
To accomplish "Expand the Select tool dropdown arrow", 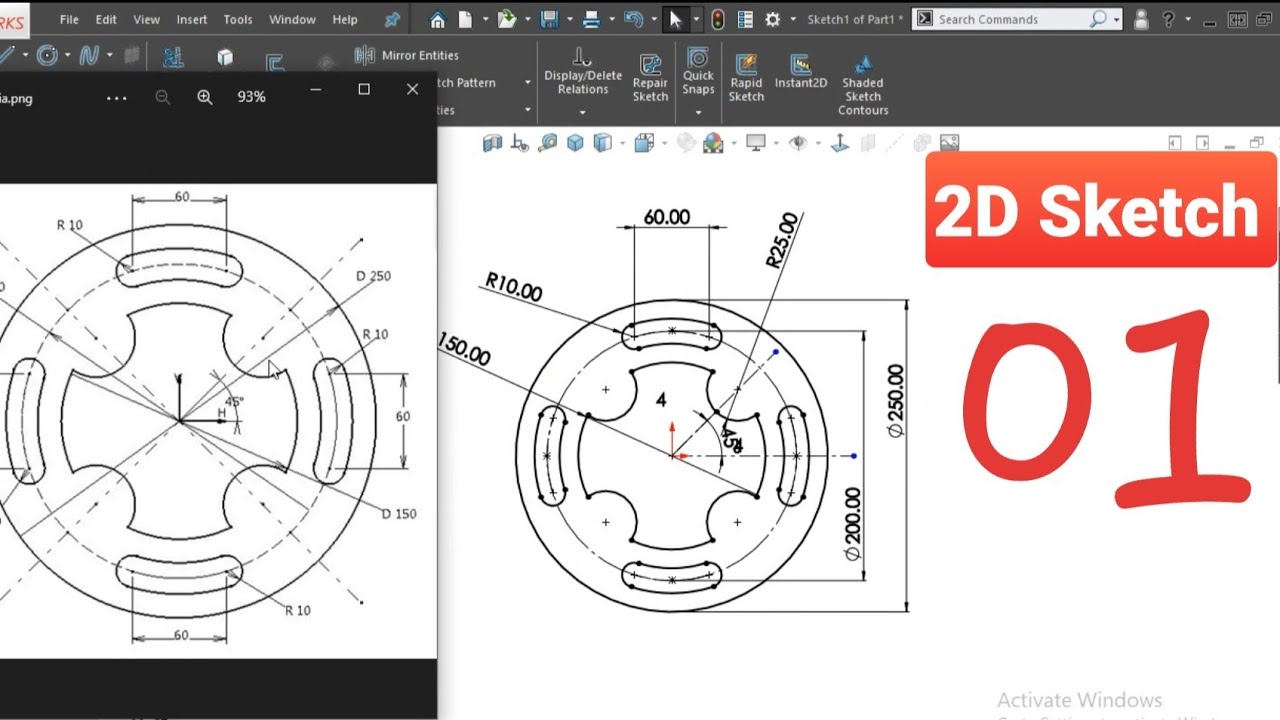I will (x=696, y=19).
